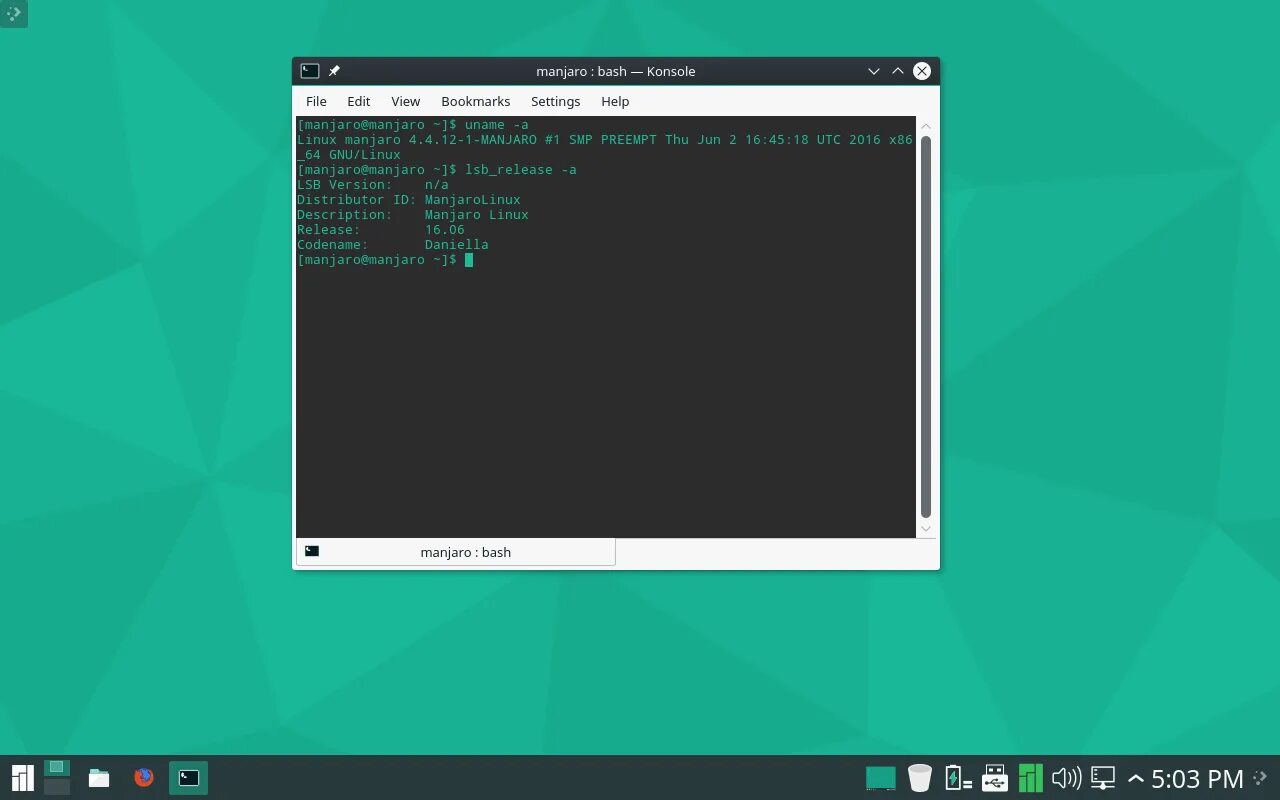Click the 'Daniella' codename value
The width and height of the screenshot is (1280, 800).
456,245
